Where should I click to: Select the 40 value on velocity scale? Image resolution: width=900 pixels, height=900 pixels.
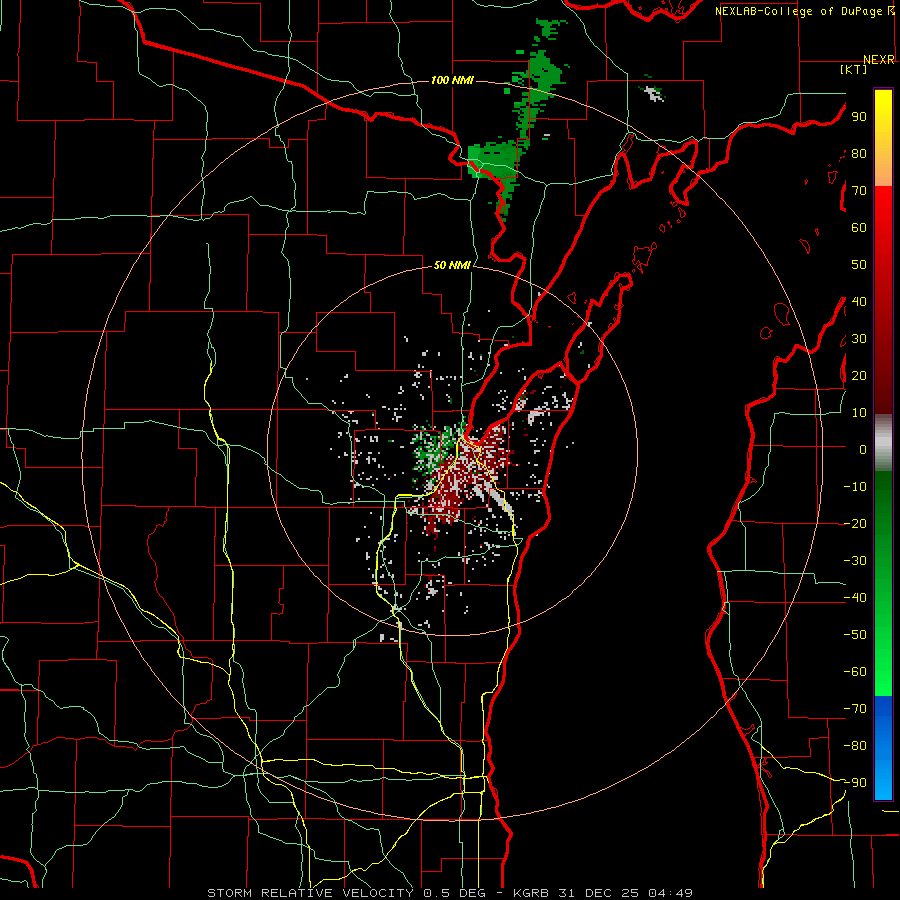tap(859, 301)
